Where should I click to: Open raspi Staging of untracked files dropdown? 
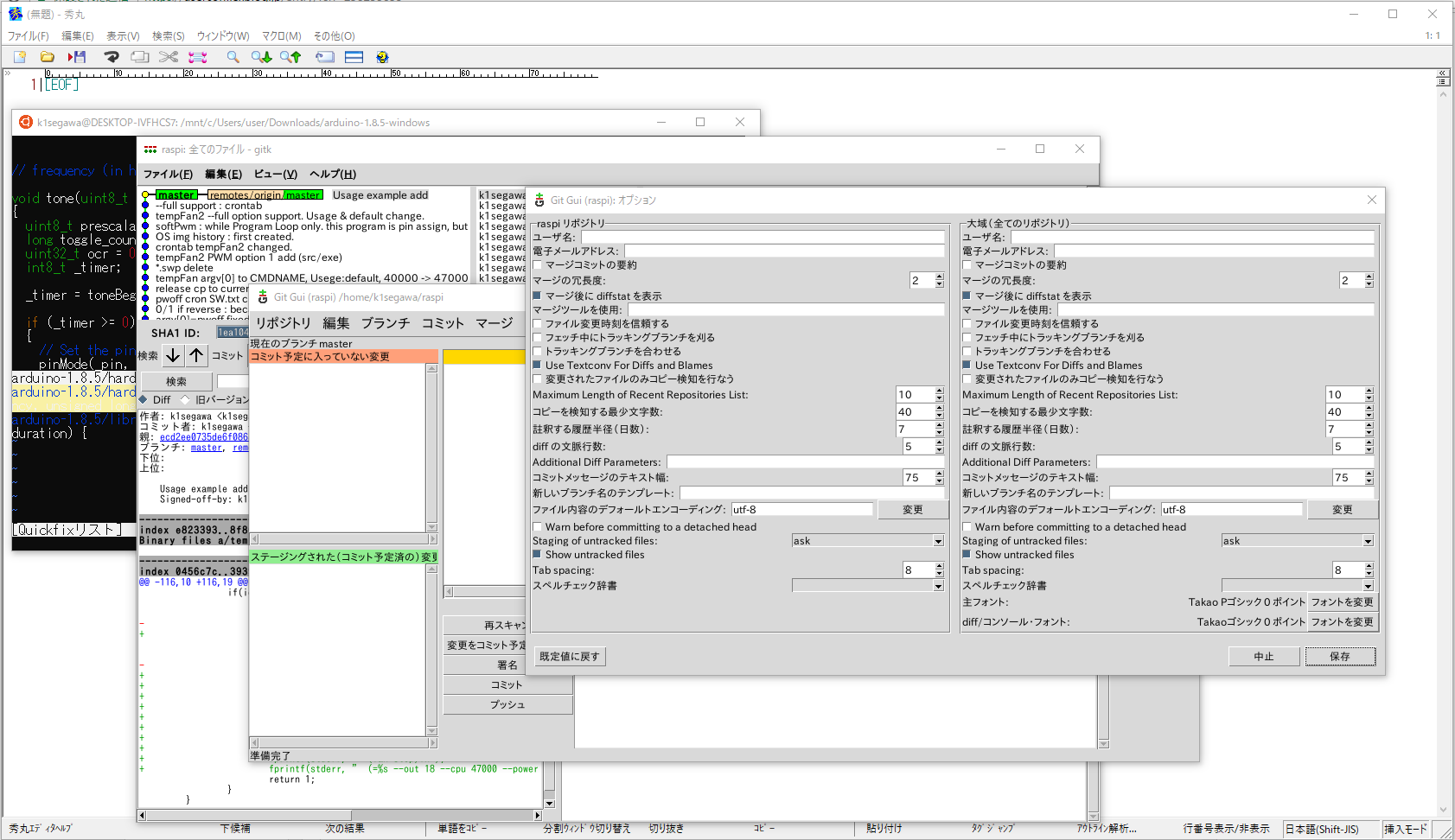938,541
